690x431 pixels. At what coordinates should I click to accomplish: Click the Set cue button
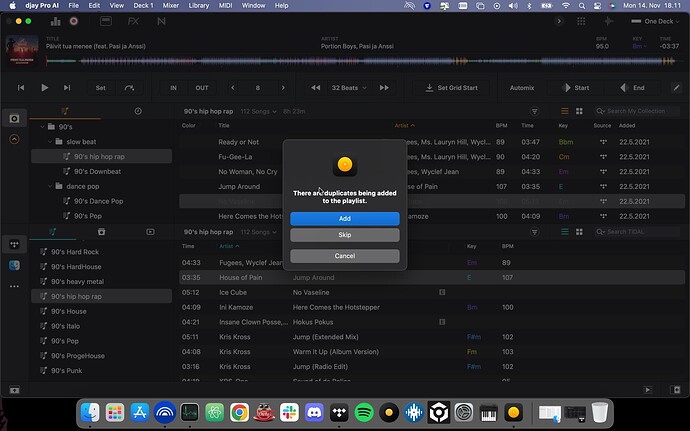[x=101, y=88]
